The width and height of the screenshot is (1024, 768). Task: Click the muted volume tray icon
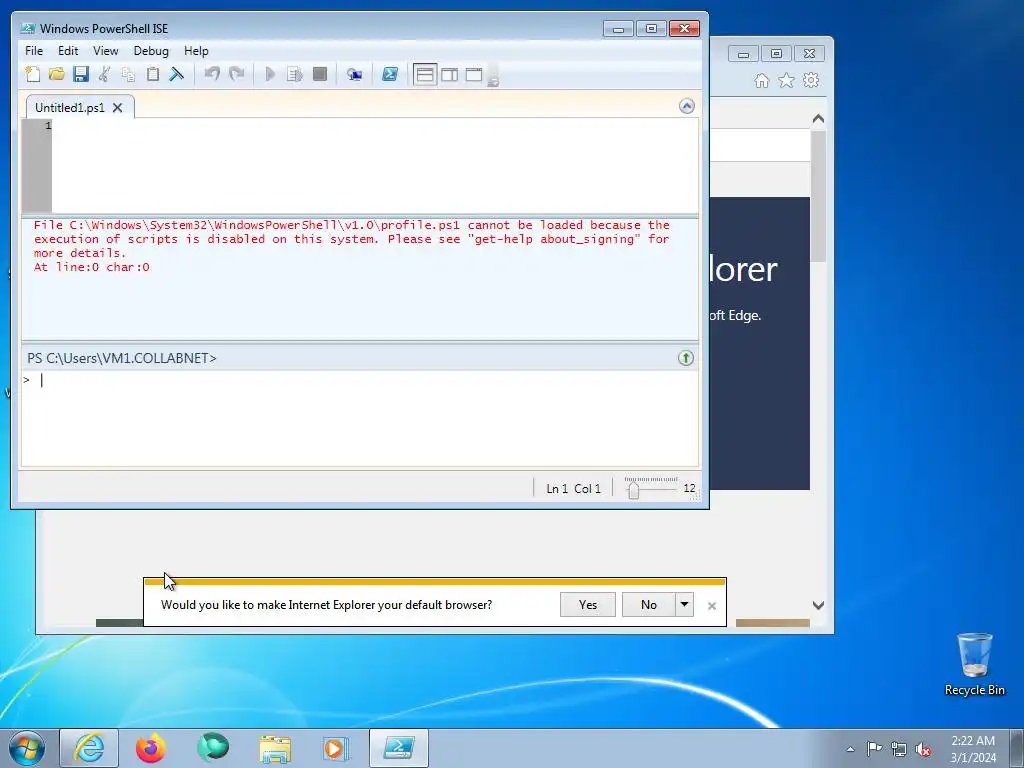[x=923, y=750]
